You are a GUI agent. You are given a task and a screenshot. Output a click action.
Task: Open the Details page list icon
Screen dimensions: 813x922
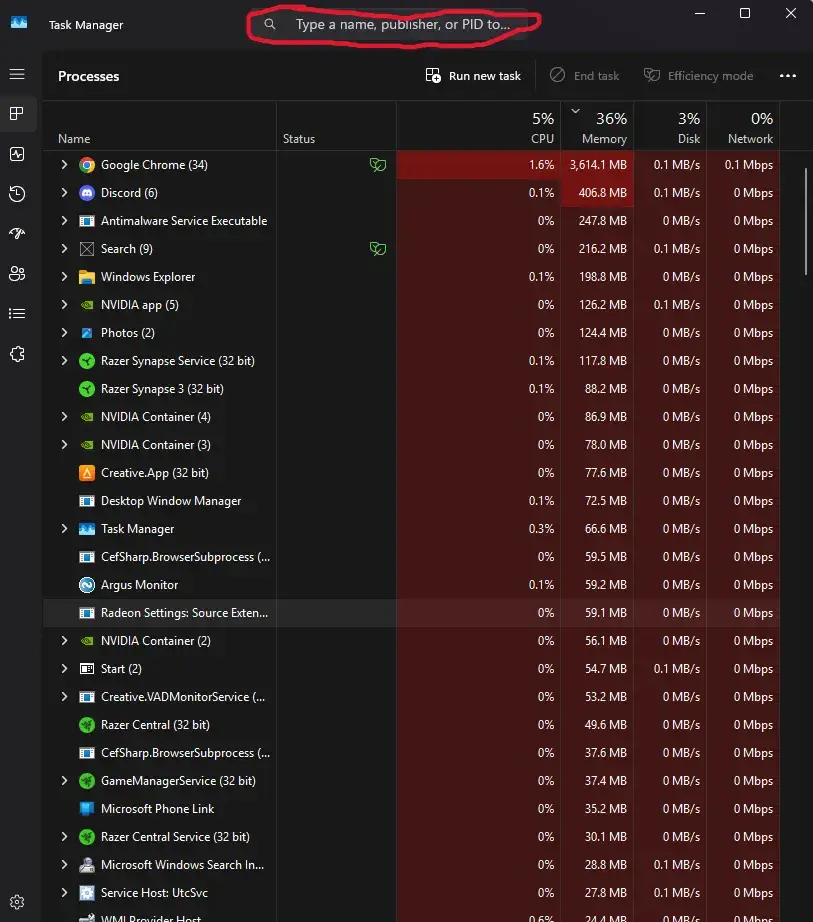pyautogui.click(x=16, y=314)
